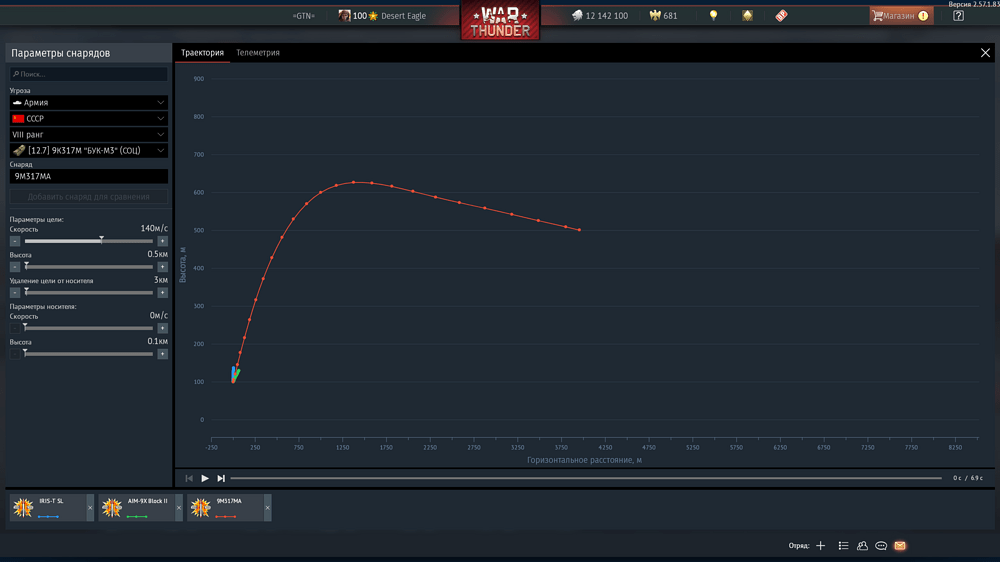This screenshot has width=1000, height=562.
Task: Click the target altitude slider
Action: click(x=89, y=267)
